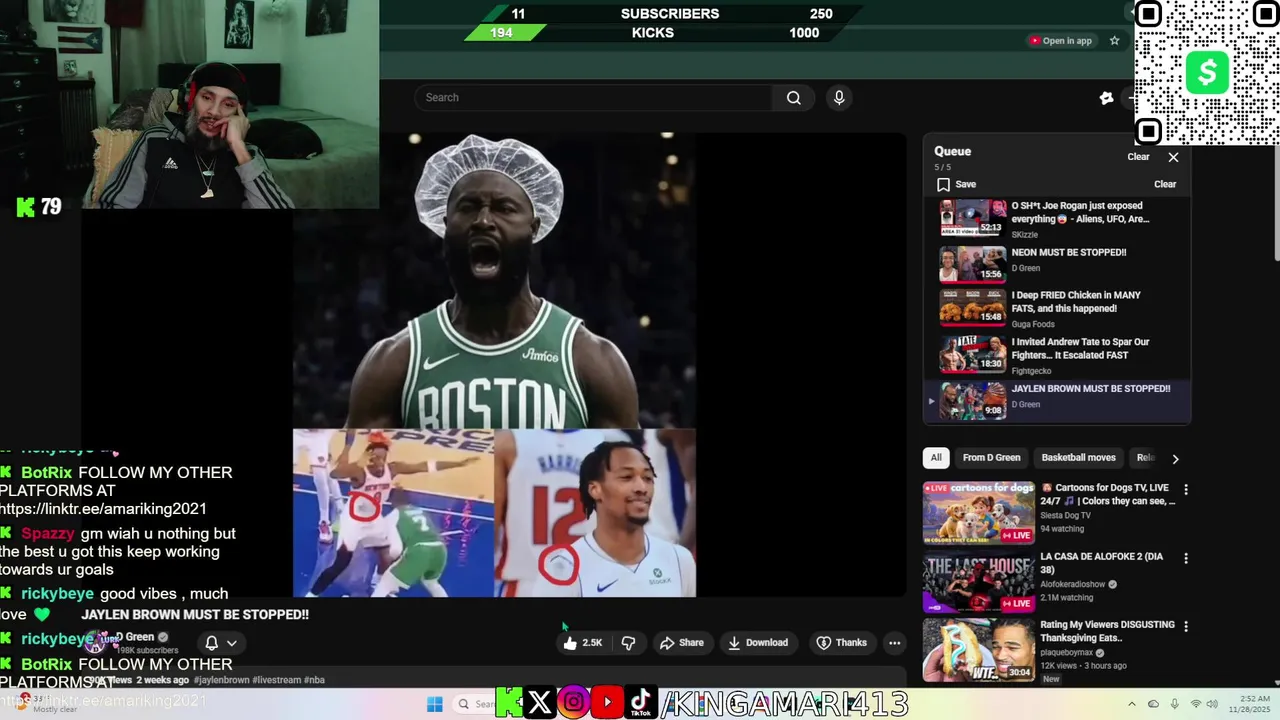Select the Basketball moves chip
Image resolution: width=1280 pixels, height=720 pixels.
[x=1078, y=458]
